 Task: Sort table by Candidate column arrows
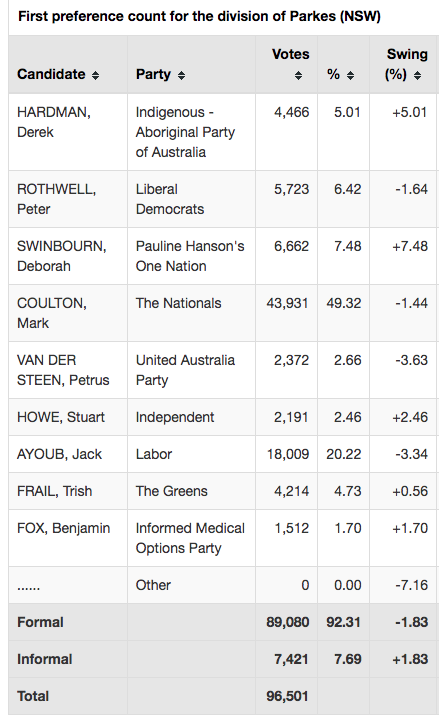click(95, 75)
